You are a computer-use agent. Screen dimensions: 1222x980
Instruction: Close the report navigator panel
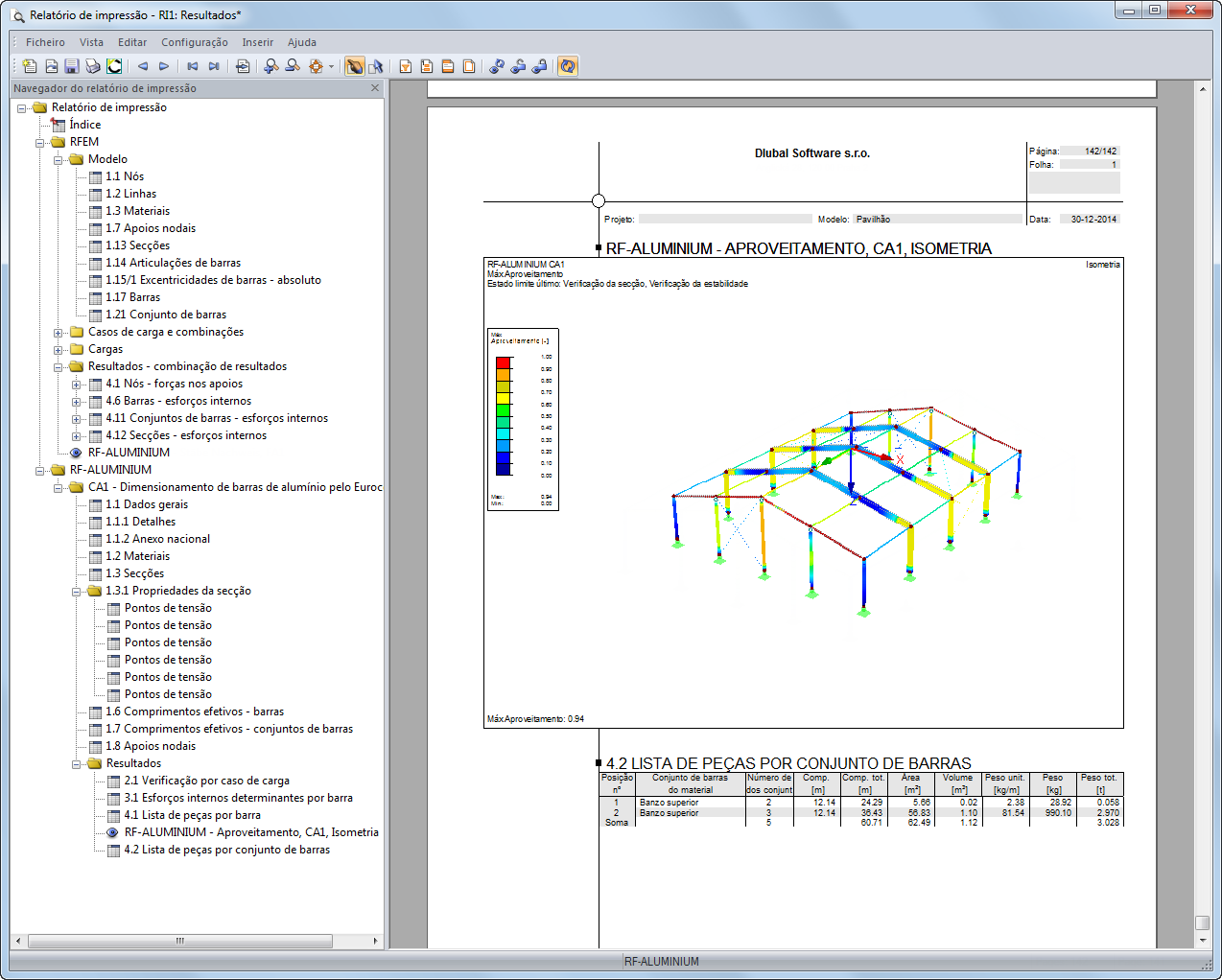coord(375,87)
